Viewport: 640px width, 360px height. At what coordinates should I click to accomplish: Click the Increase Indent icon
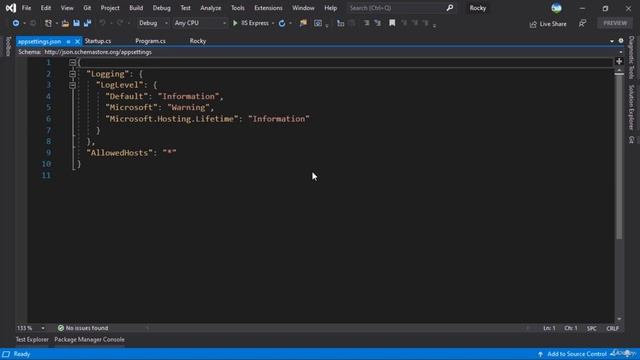coord(378,23)
